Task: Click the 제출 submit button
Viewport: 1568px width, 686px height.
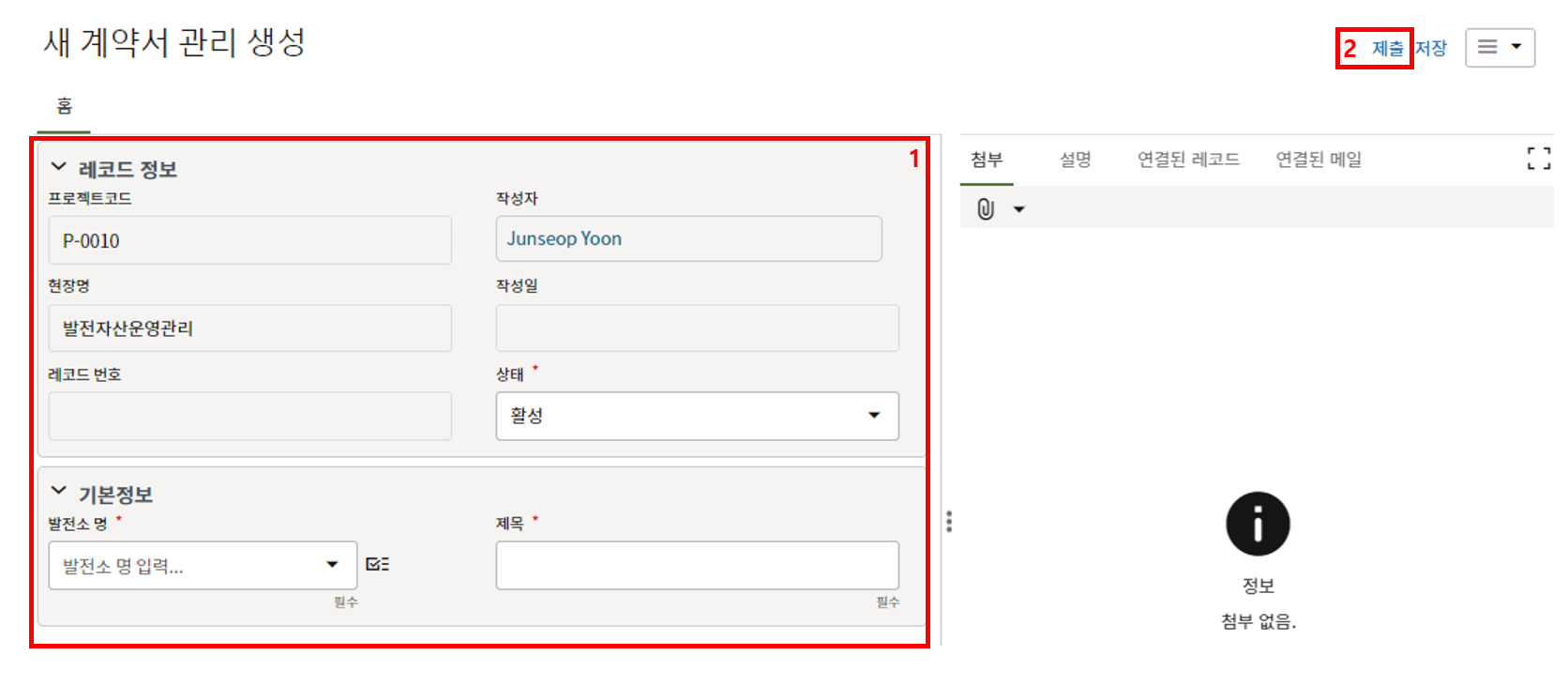Action: coord(1387,48)
